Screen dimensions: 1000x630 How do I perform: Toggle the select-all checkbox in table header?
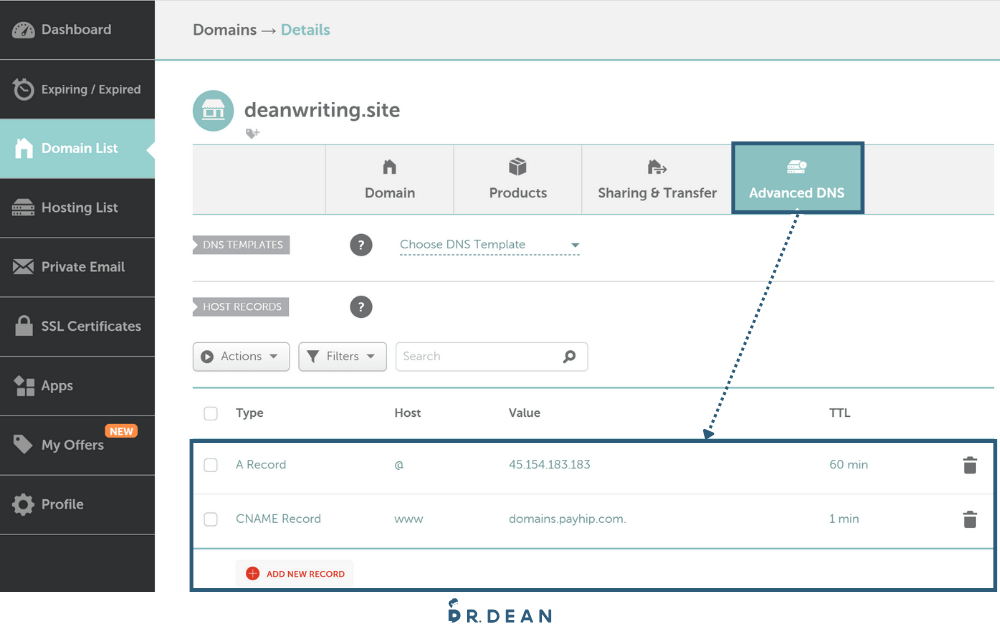(211, 413)
